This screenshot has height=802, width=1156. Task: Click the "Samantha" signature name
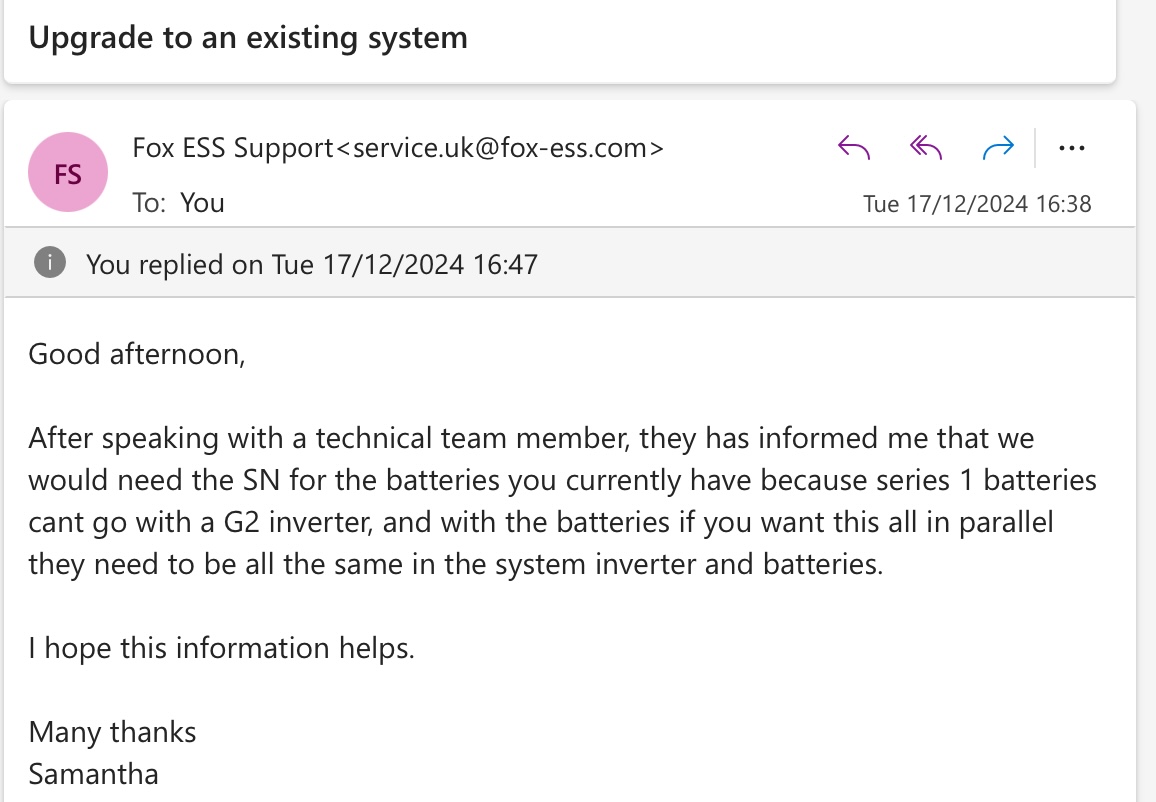point(93,774)
